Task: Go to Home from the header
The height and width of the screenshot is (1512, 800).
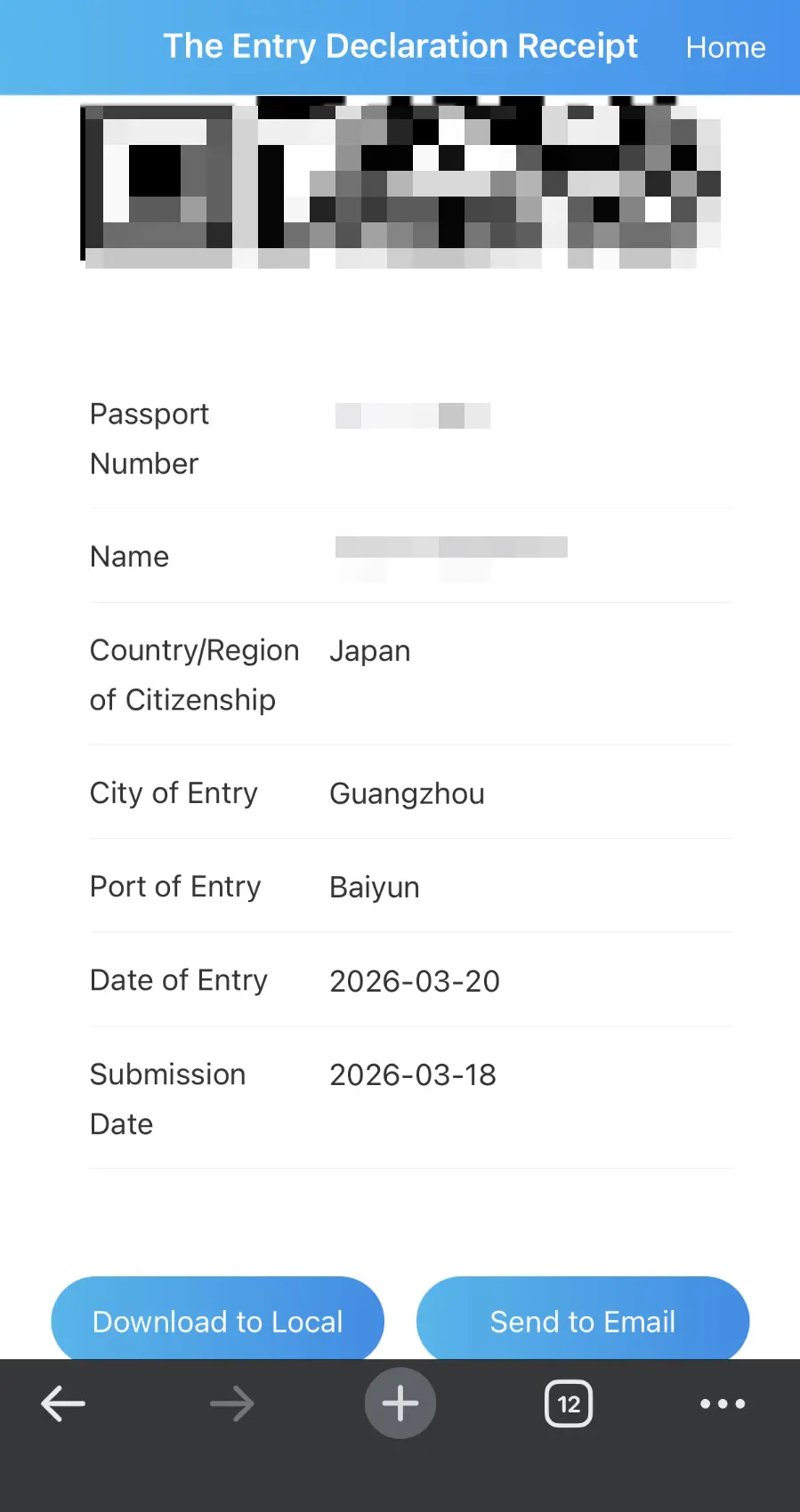Action: point(725,47)
